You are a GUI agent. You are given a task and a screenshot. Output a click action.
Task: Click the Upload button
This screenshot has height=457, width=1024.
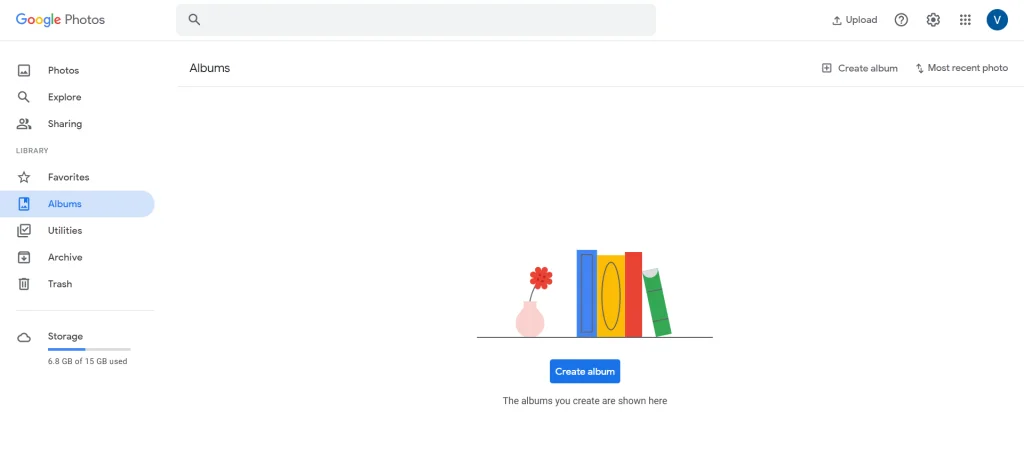click(854, 20)
